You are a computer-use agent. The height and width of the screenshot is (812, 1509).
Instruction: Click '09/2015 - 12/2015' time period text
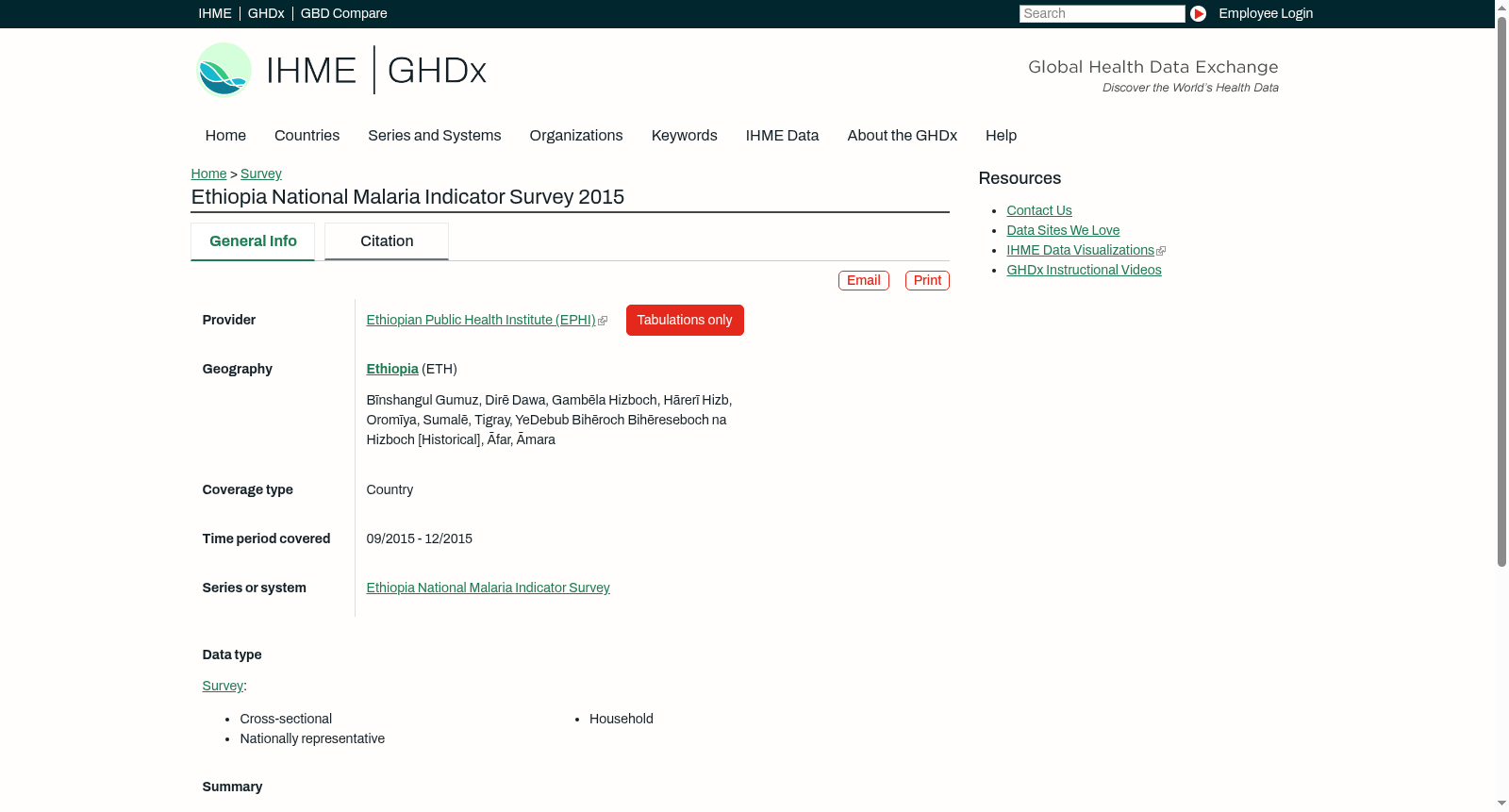point(419,539)
